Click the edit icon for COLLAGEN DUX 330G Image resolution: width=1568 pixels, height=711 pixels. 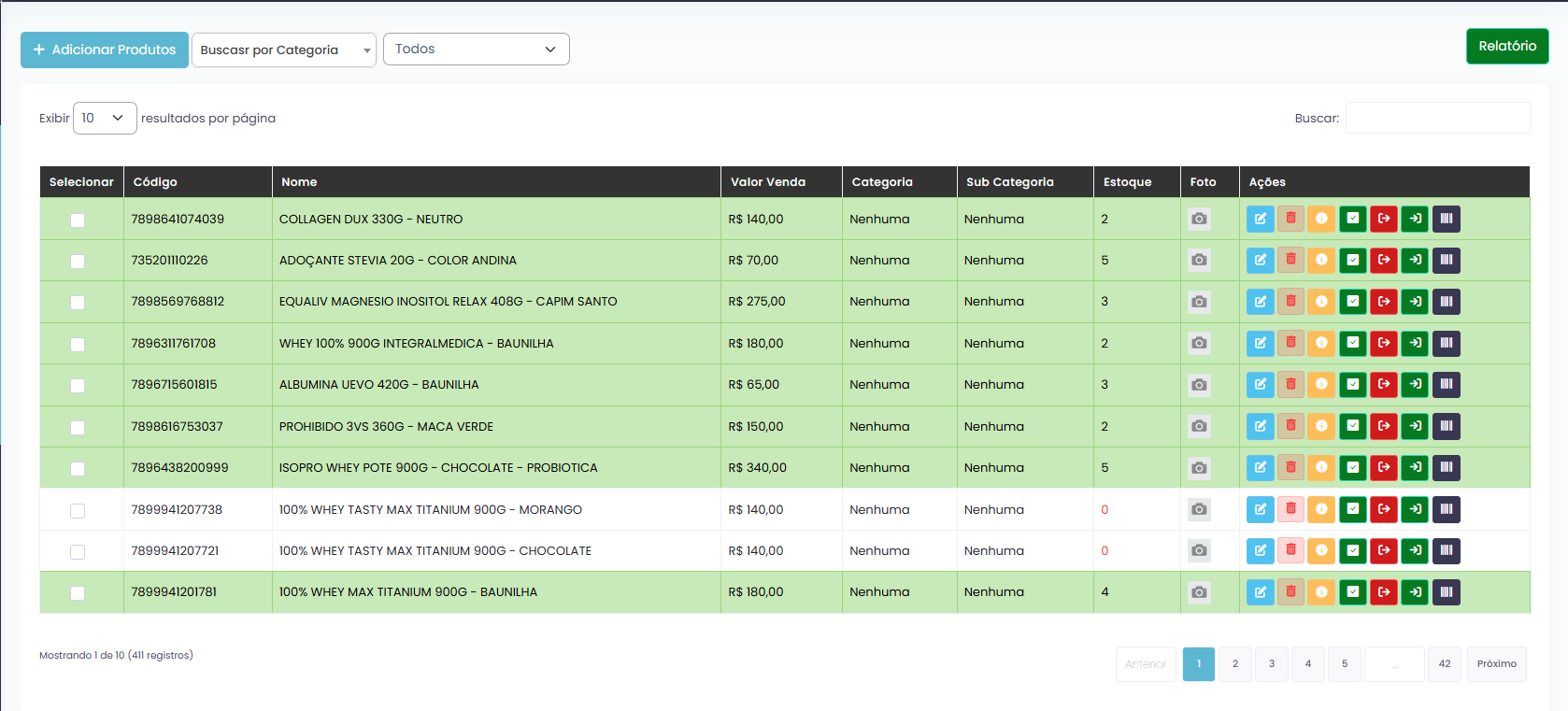point(1260,219)
